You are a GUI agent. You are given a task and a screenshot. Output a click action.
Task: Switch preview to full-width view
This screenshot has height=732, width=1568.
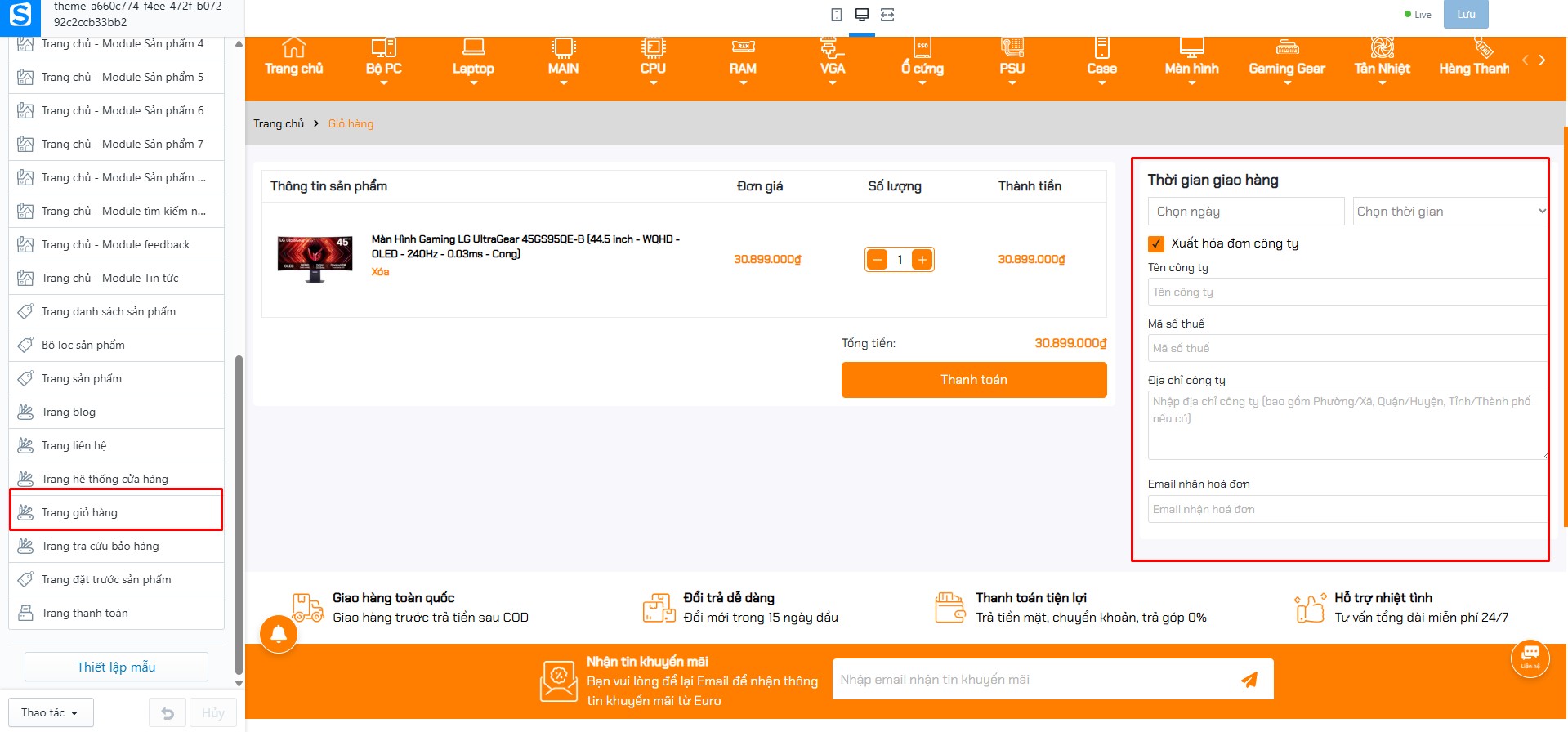tap(887, 15)
